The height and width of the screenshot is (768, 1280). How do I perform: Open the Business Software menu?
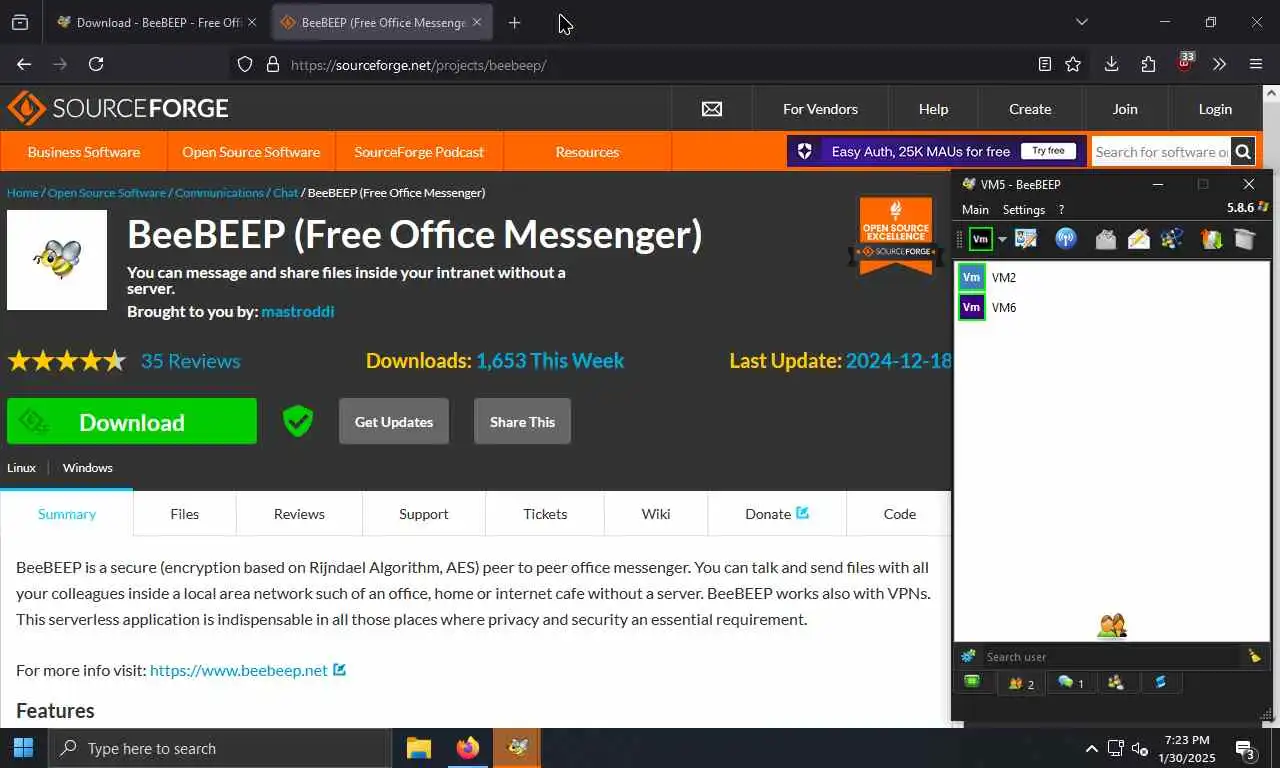(x=84, y=152)
